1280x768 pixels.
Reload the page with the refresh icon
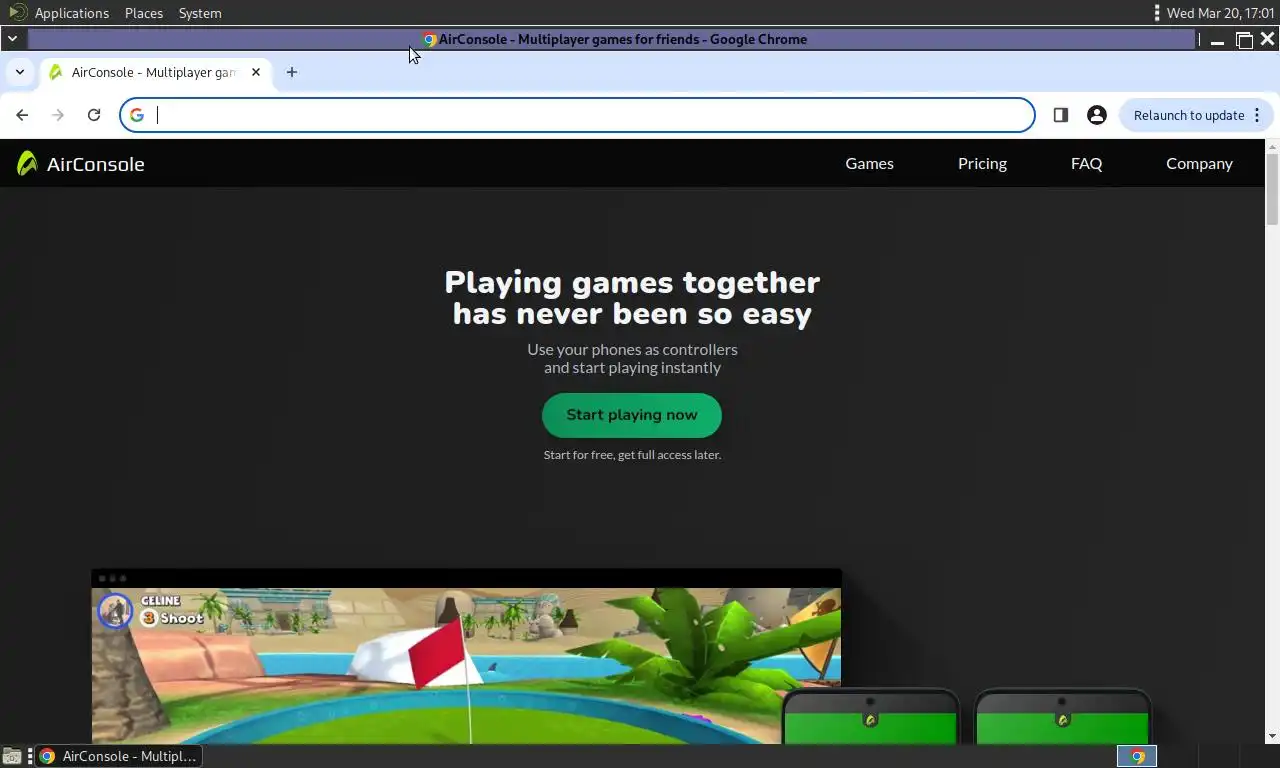click(94, 115)
